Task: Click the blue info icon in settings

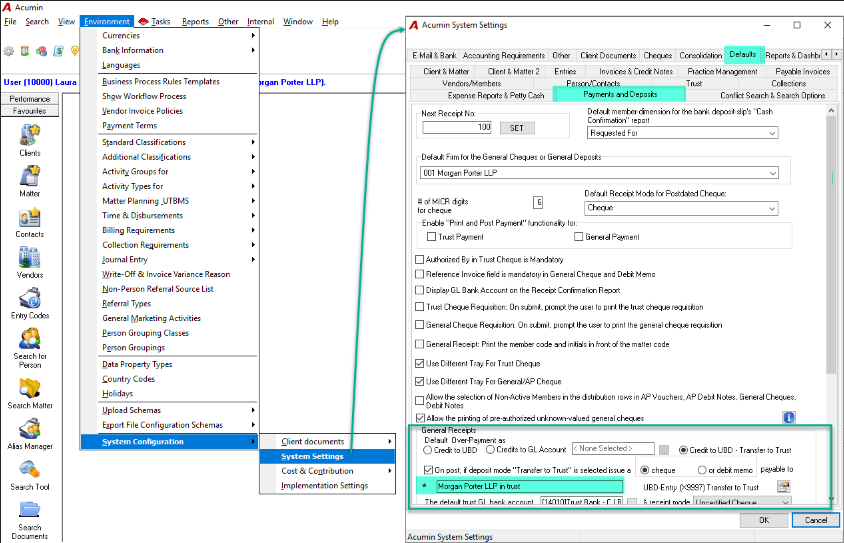Action: point(789,417)
